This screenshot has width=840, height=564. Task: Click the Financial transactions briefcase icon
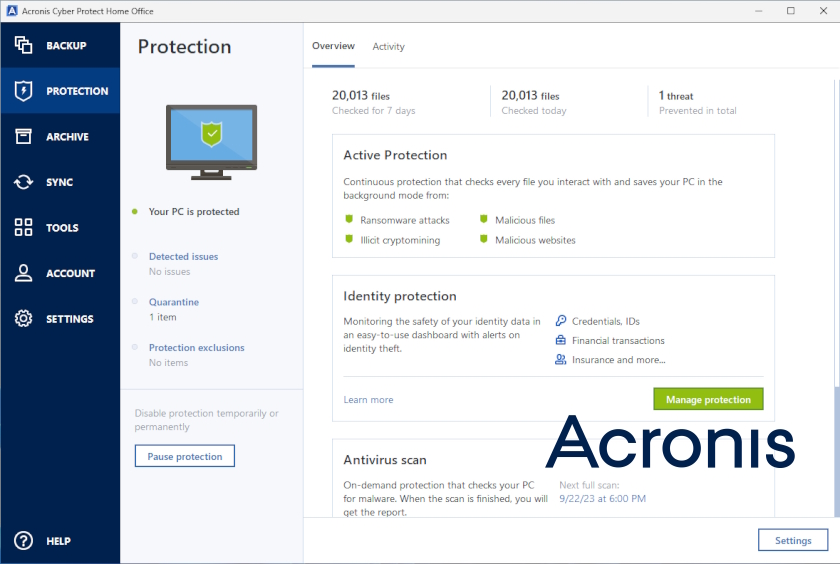(560, 340)
